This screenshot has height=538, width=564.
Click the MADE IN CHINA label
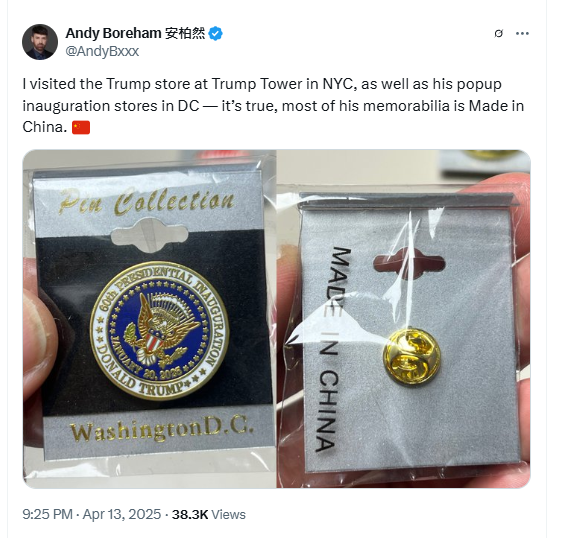pyautogui.click(x=329, y=349)
